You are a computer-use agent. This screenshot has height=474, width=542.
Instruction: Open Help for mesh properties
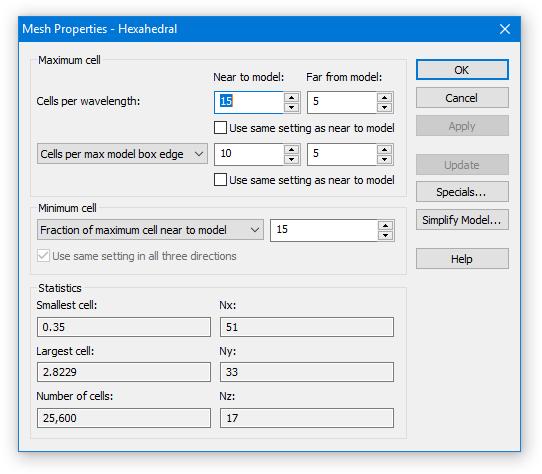pos(462,259)
